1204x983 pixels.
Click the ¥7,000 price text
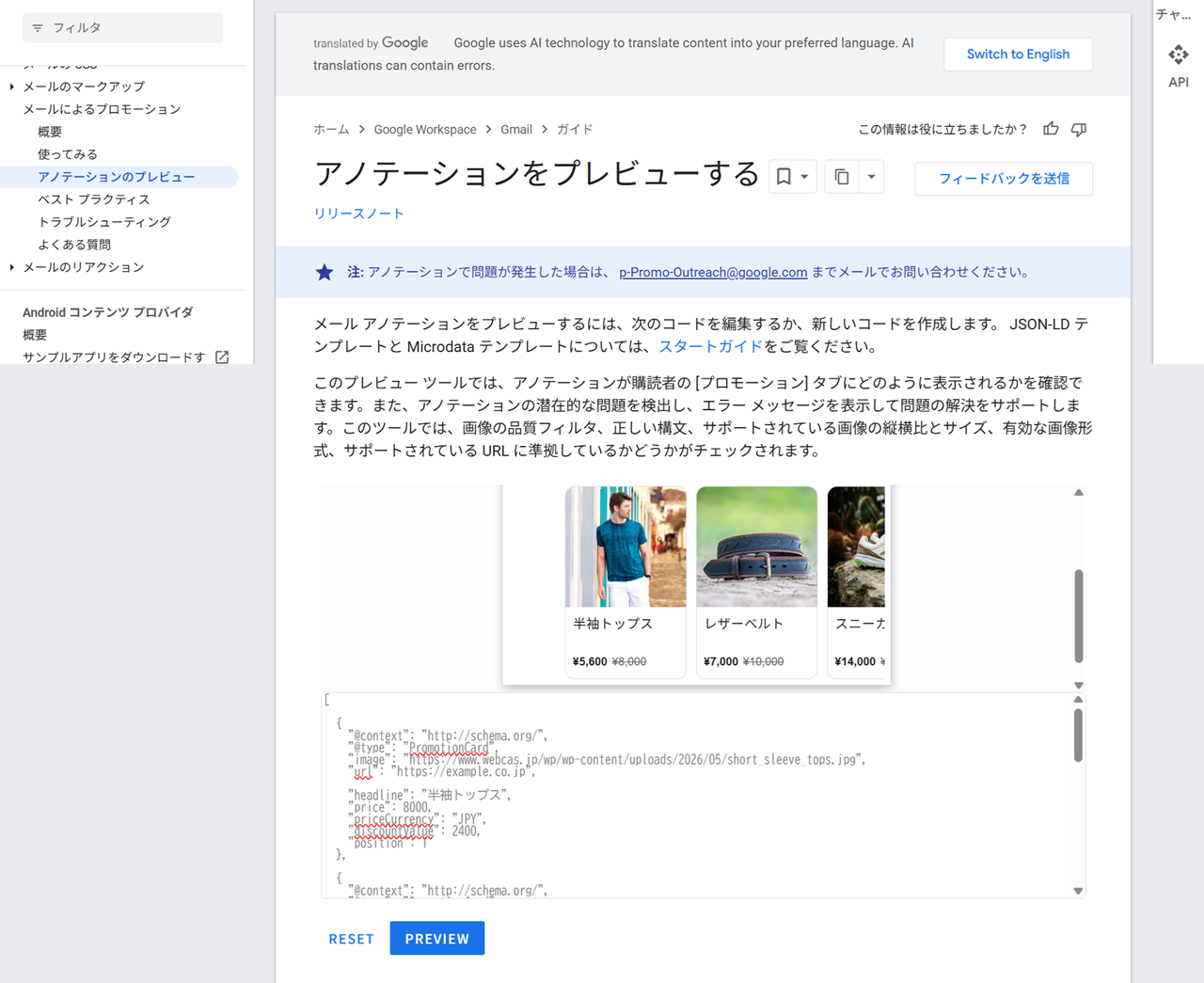pyautogui.click(x=721, y=661)
